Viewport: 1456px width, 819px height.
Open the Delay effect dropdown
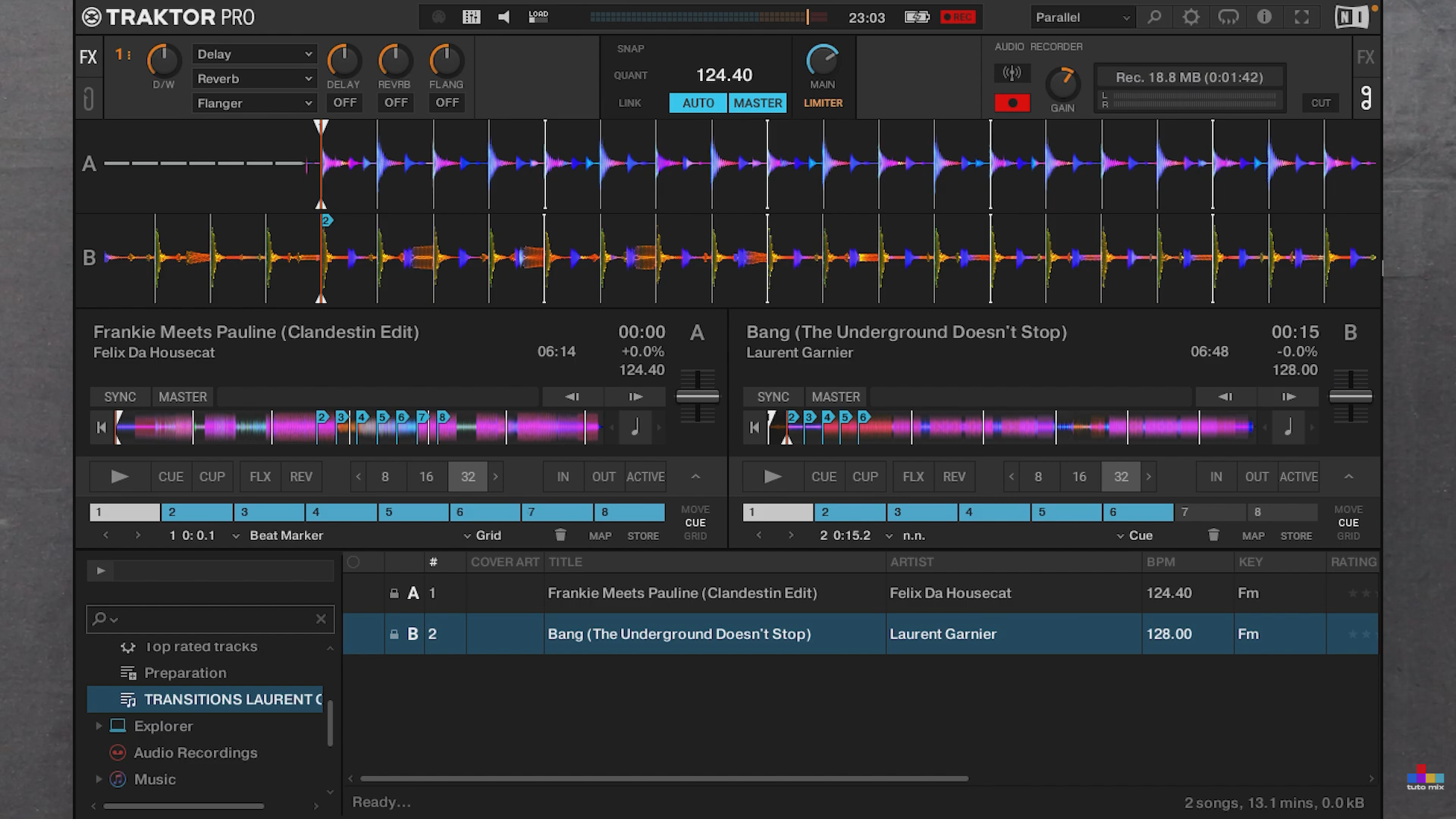click(254, 54)
